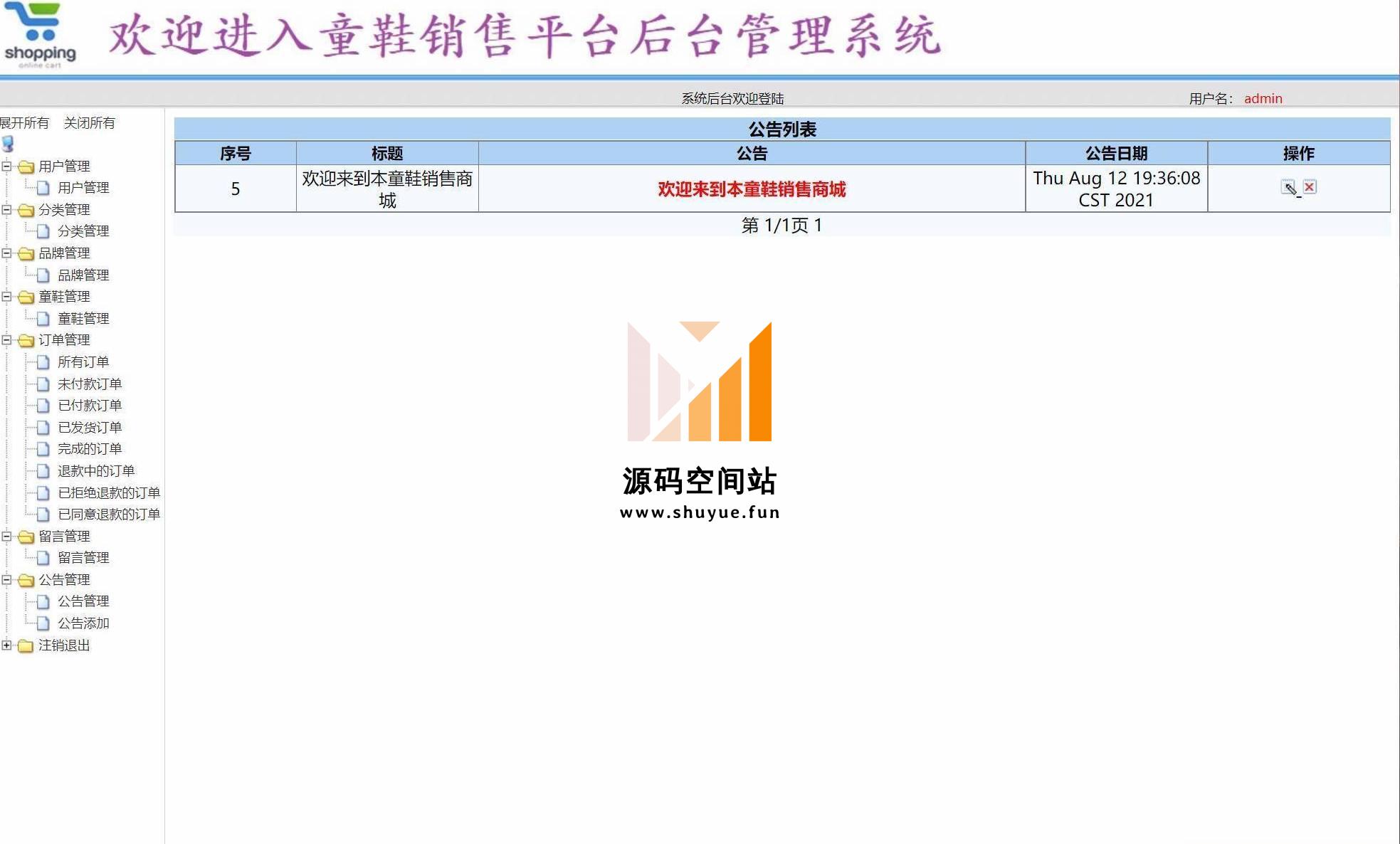Collapse the 用户管理 tree group
1400x844 pixels.
coord(6,167)
